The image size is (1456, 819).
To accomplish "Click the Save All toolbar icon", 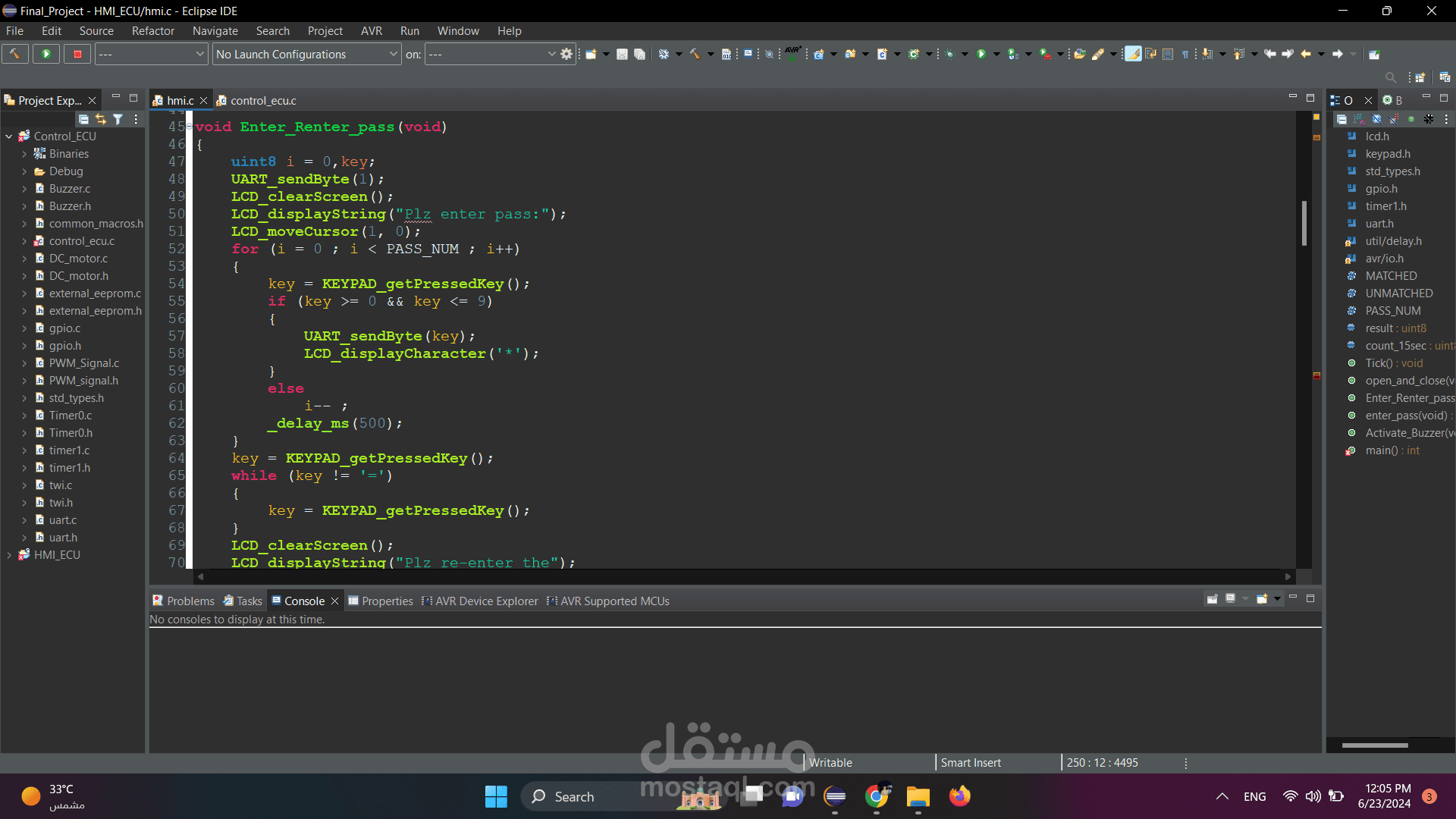I will pyautogui.click(x=639, y=54).
